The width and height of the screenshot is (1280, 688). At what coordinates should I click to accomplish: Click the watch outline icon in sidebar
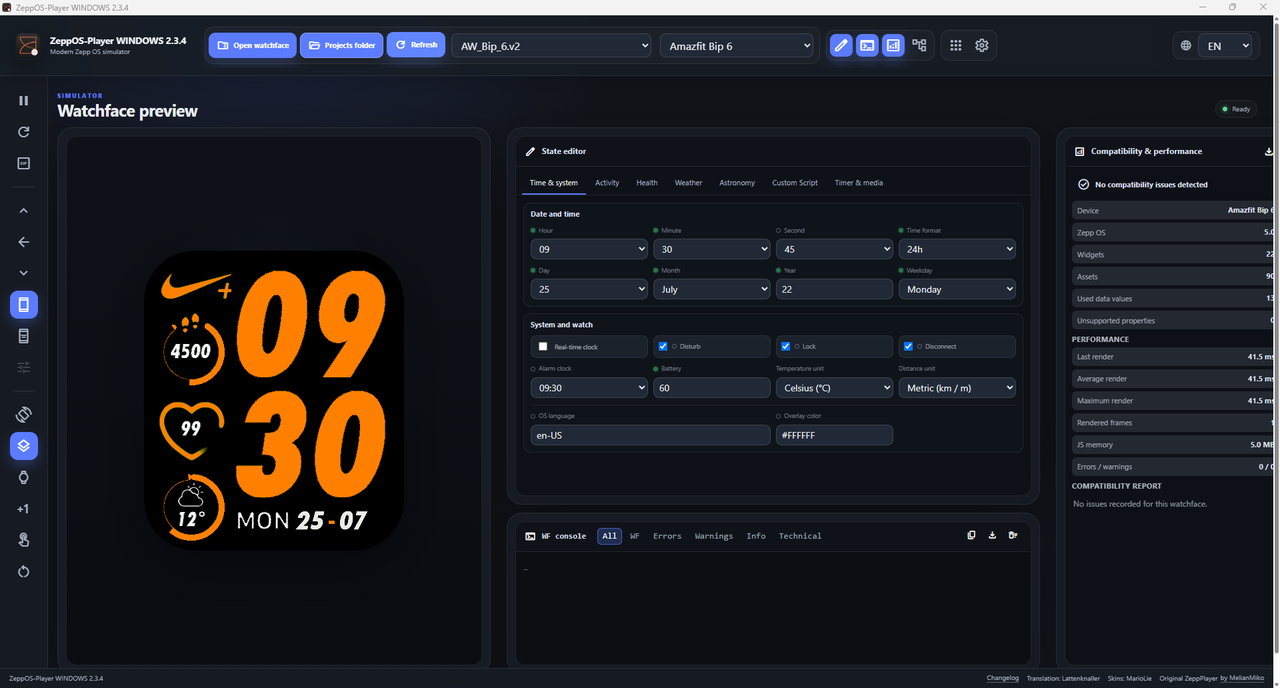[24, 478]
